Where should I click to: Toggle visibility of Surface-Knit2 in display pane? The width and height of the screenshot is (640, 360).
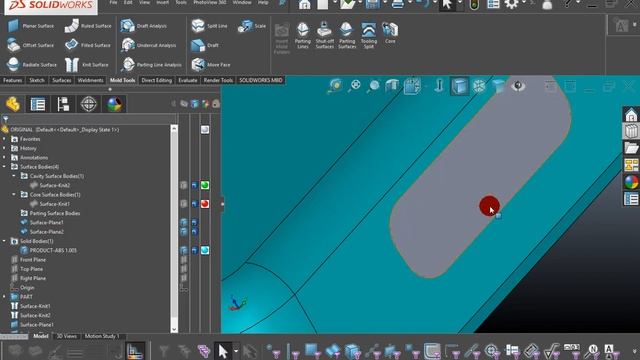click(x=184, y=185)
